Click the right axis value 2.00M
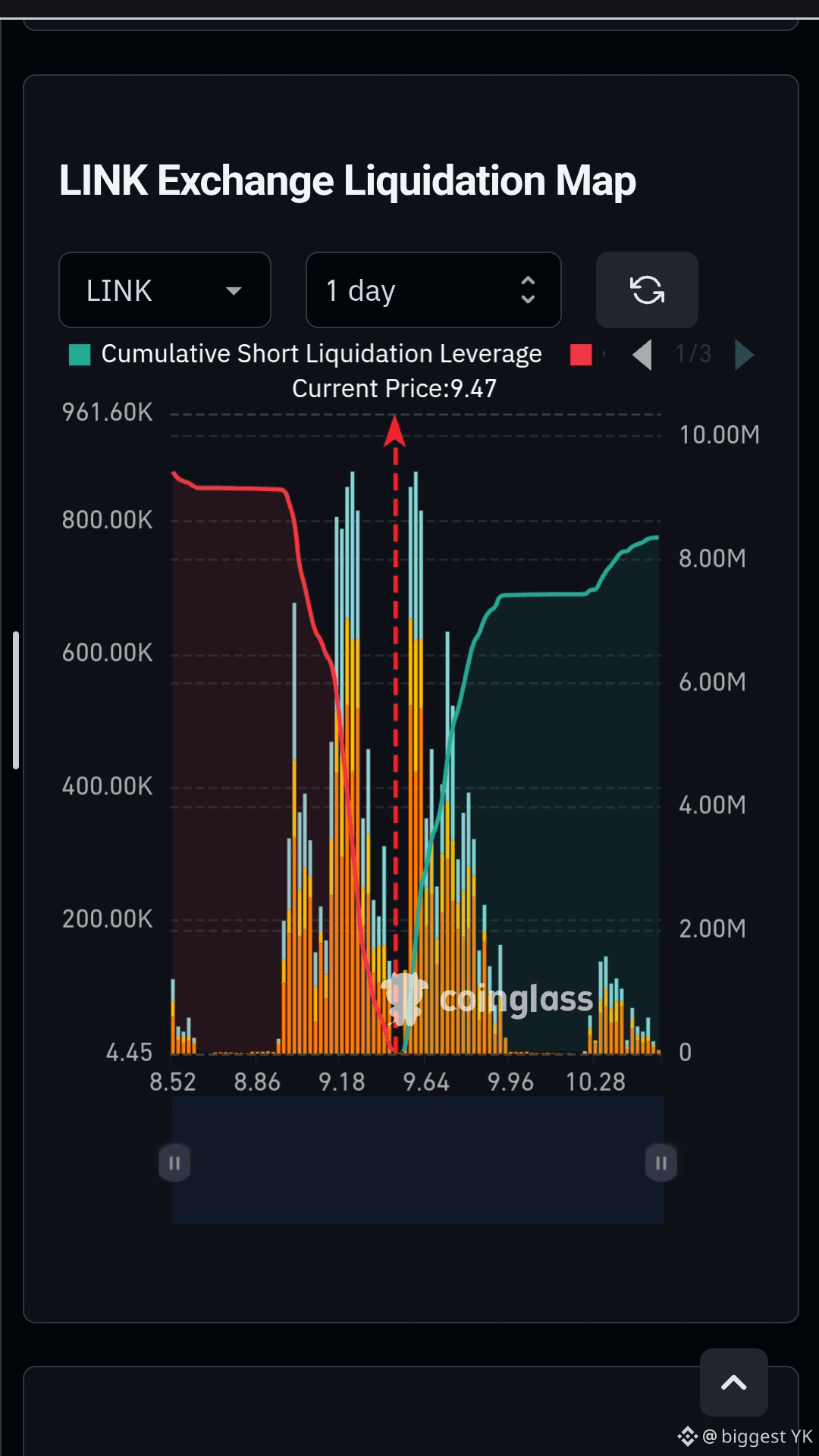 tap(712, 928)
